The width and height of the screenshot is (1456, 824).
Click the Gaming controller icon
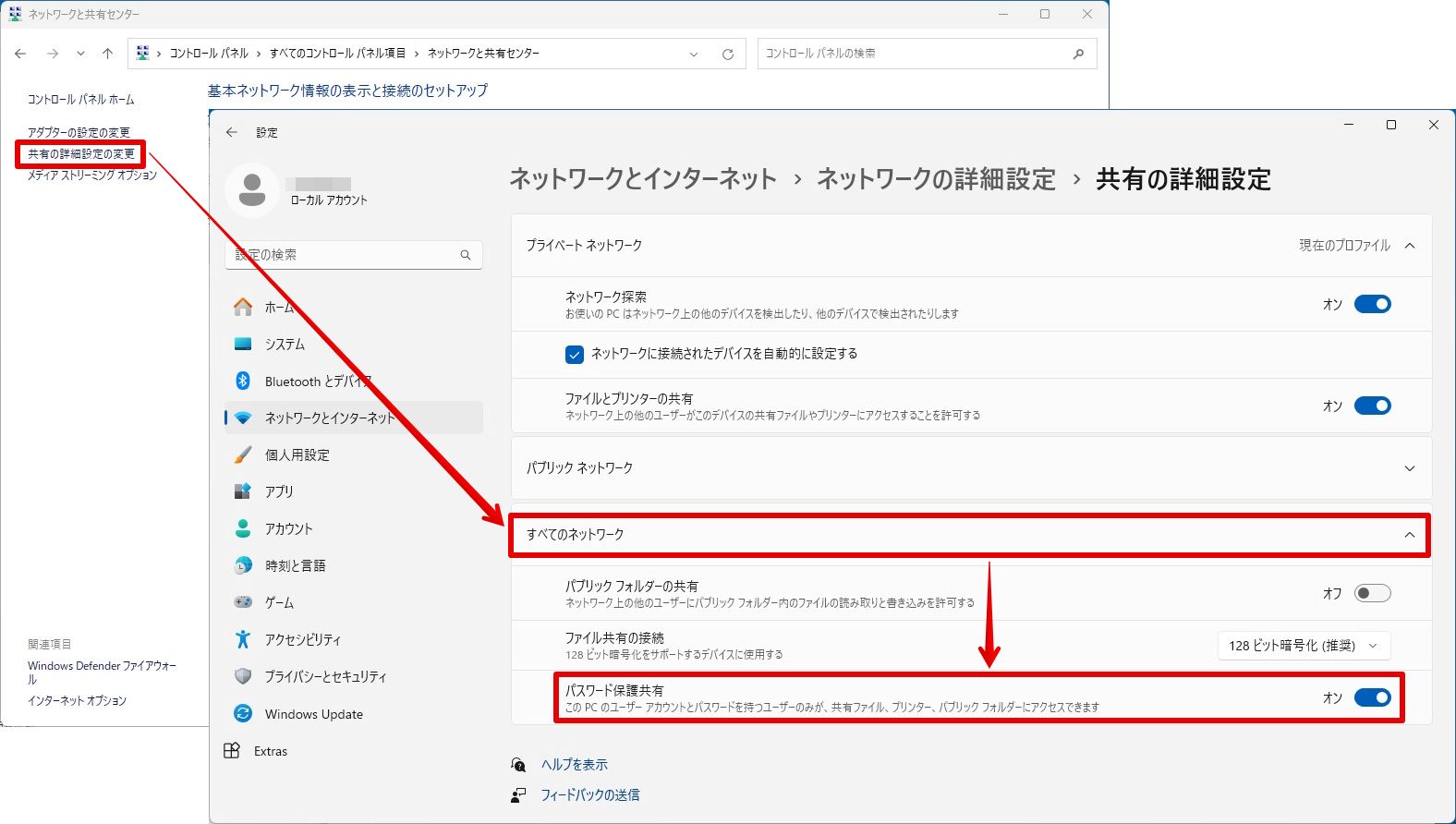pyautogui.click(x=243, y=602)
